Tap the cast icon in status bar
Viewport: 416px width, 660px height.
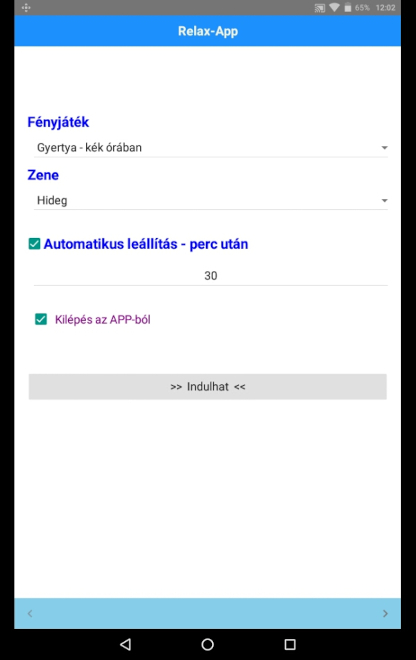[320, 8]
